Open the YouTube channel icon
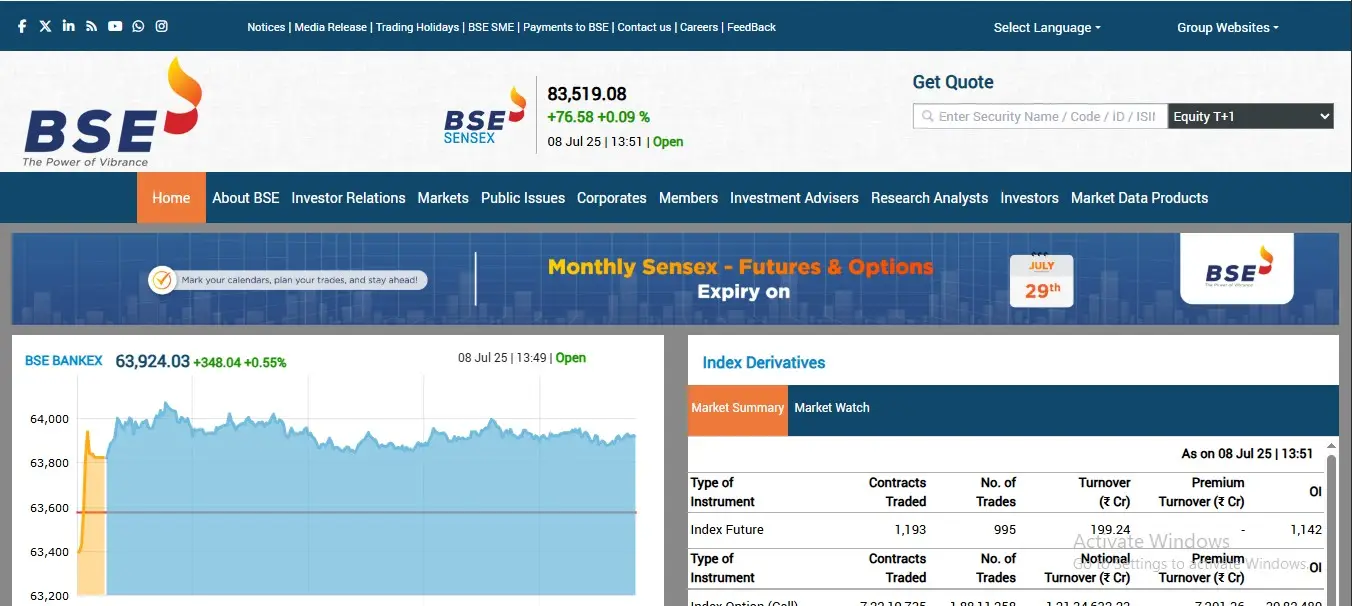Screen dimensions: 1352x606 (x=114, y=25)
